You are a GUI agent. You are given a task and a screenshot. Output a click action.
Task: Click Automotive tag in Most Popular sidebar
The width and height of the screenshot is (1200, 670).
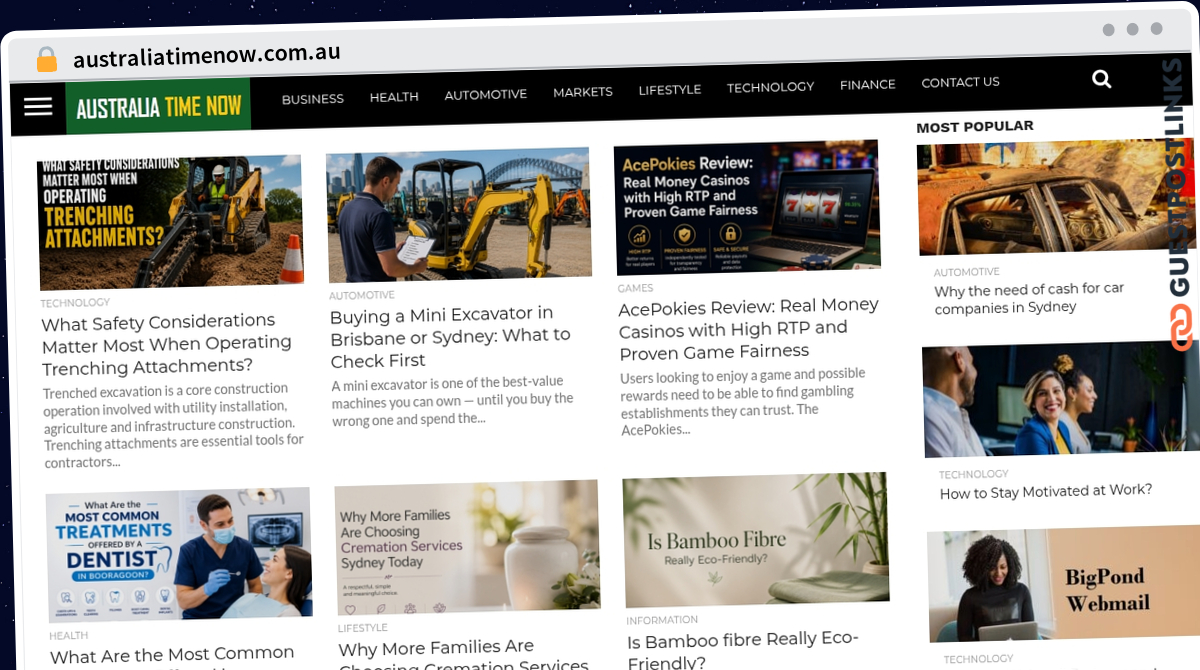pyautogui.click(x=967, y=272)
